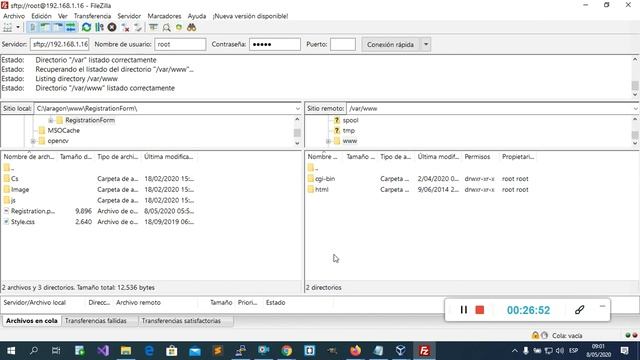Toggle directory comparison
The height and width of the screenshot is (360, 640).
pyautogui.click(x=166, y=27)
